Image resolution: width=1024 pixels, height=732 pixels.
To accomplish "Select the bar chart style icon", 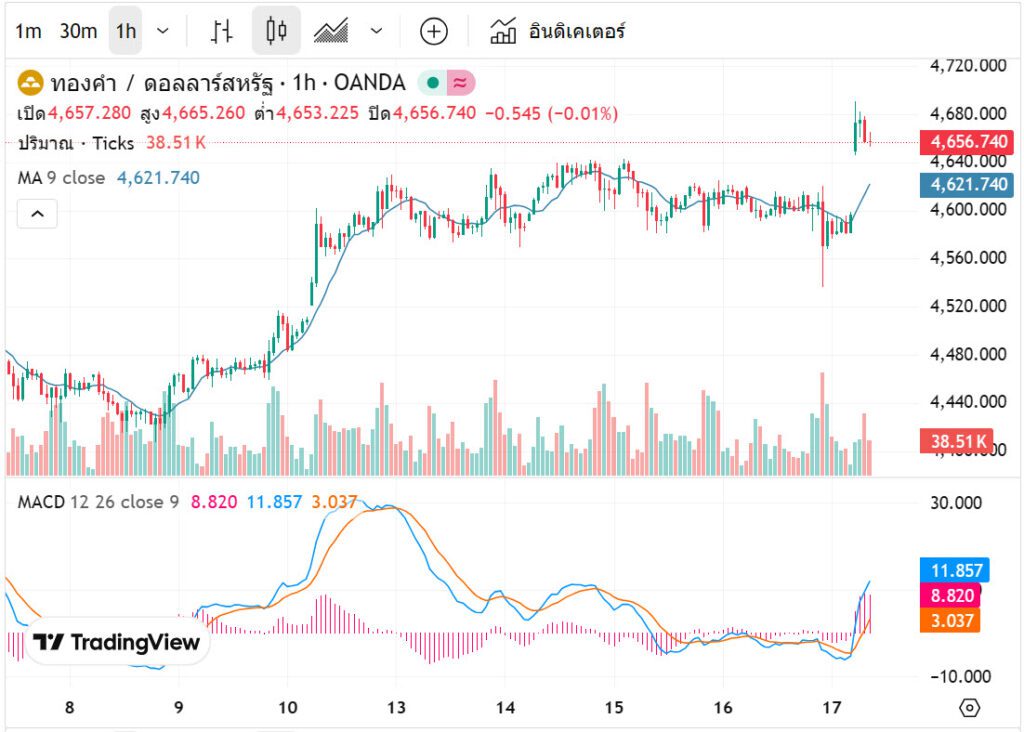I will pos(222,31).
